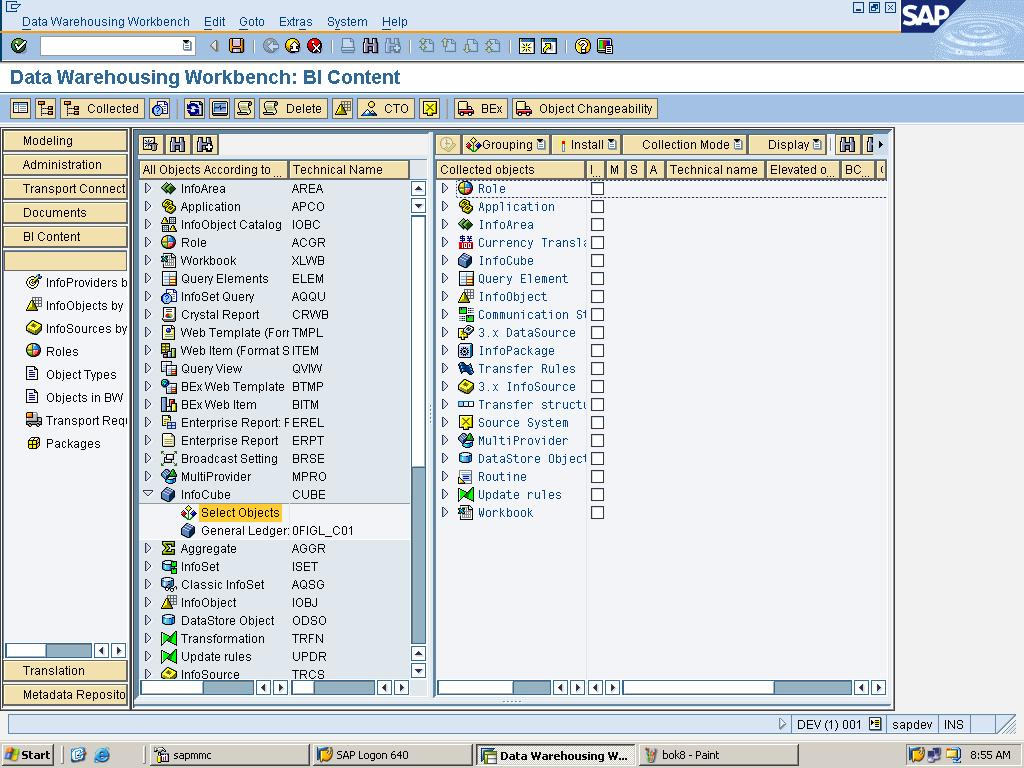Click the Print icon in the toolbar
1024x768 pixels.
[x=348, y=46]
